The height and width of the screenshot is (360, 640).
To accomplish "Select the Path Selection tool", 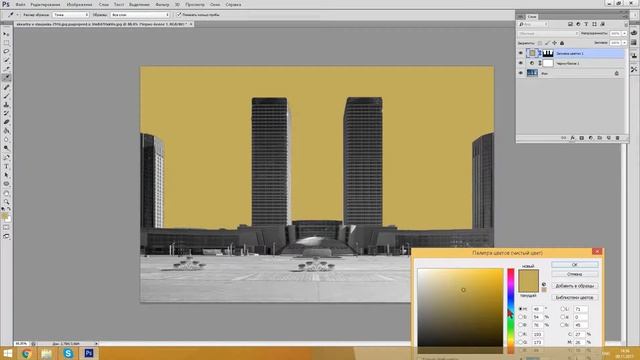I will (6, 175).
